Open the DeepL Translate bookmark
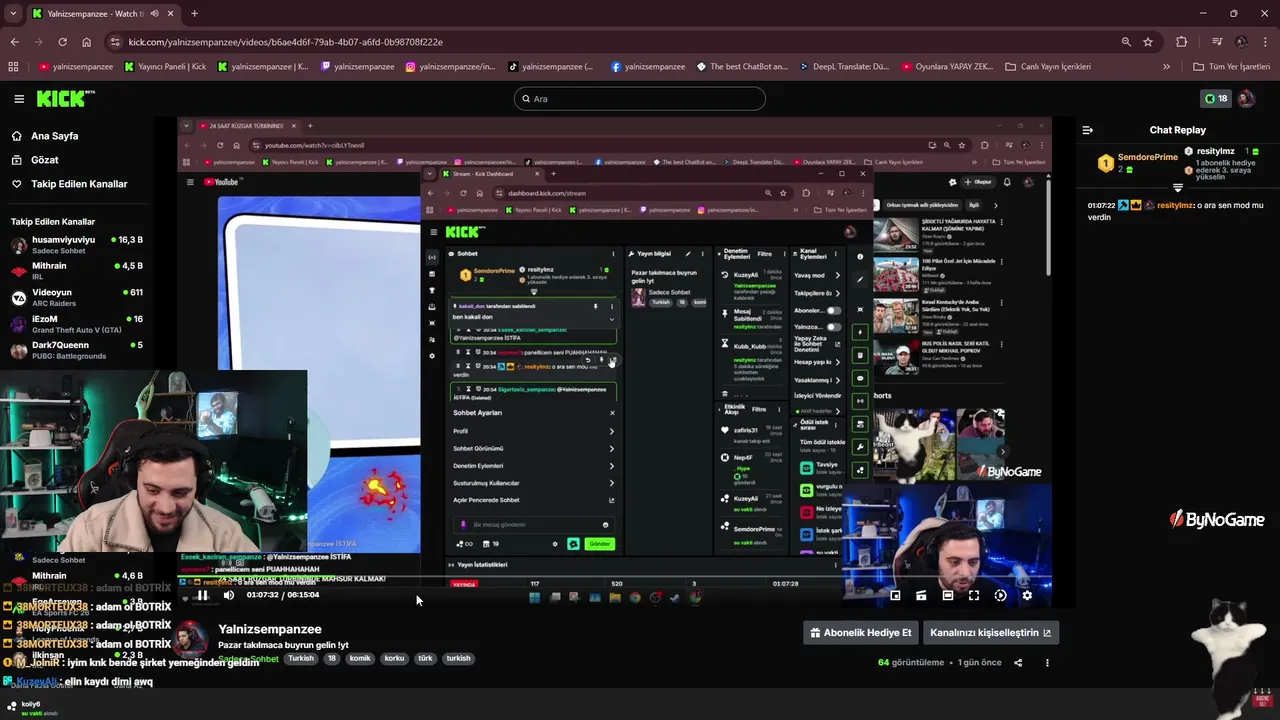 click(x=845, y=67)
